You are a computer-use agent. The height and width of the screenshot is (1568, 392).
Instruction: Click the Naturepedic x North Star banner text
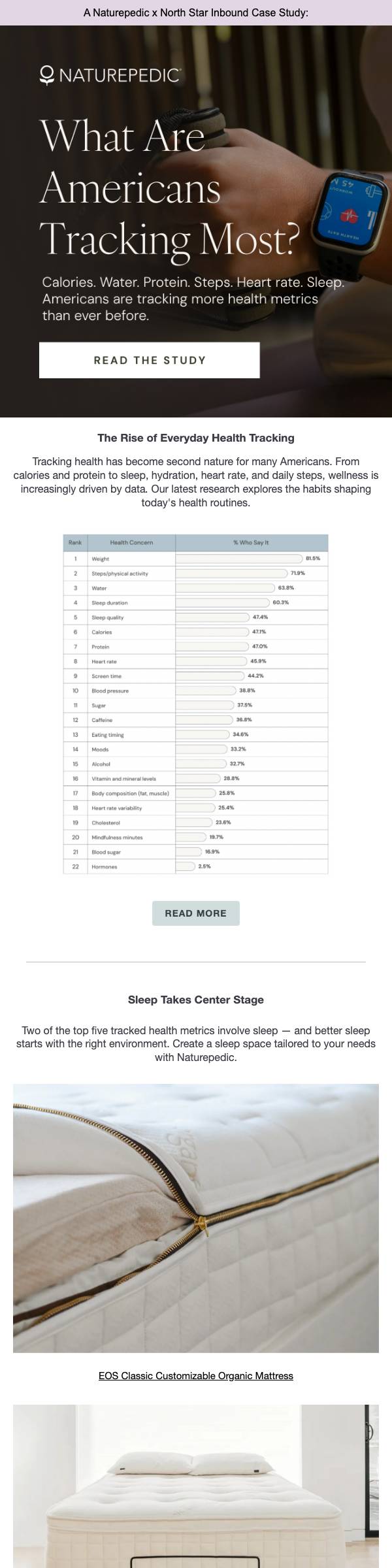[196, 12]
